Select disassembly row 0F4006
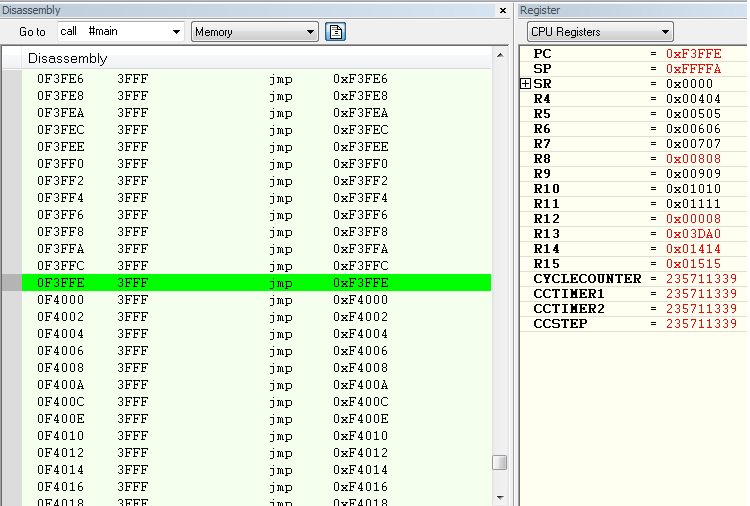750x506 pixels. point(256,351)
